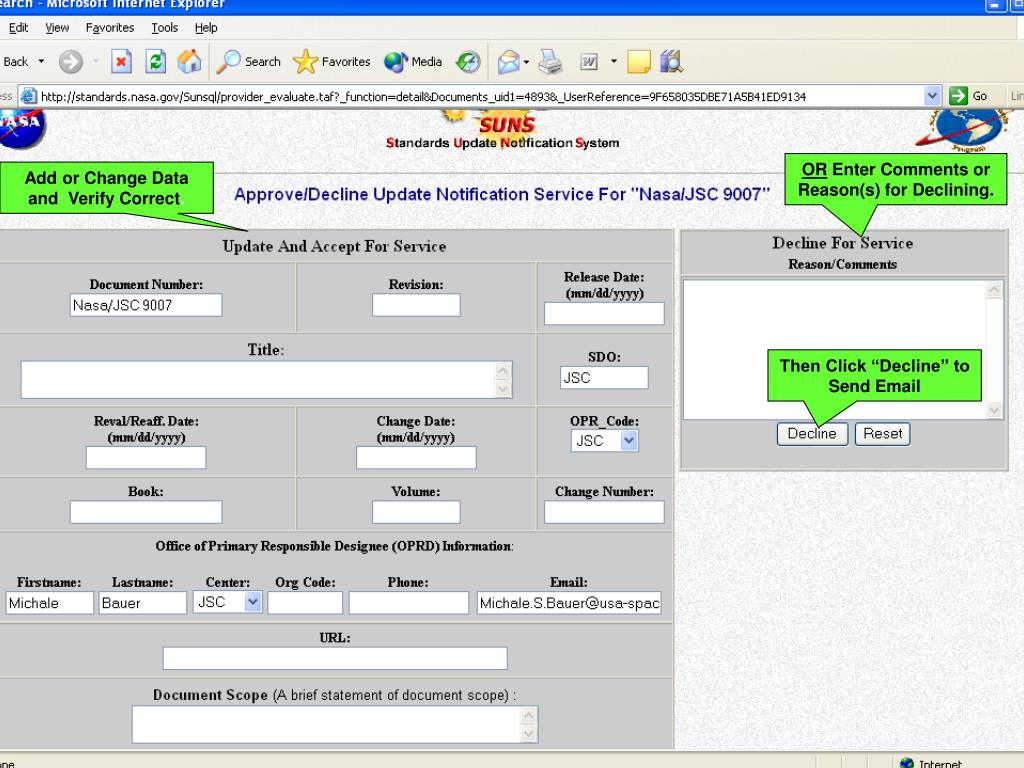Click into the Volume field
The height and width of the screenshot is (768, 1024).
416,512
